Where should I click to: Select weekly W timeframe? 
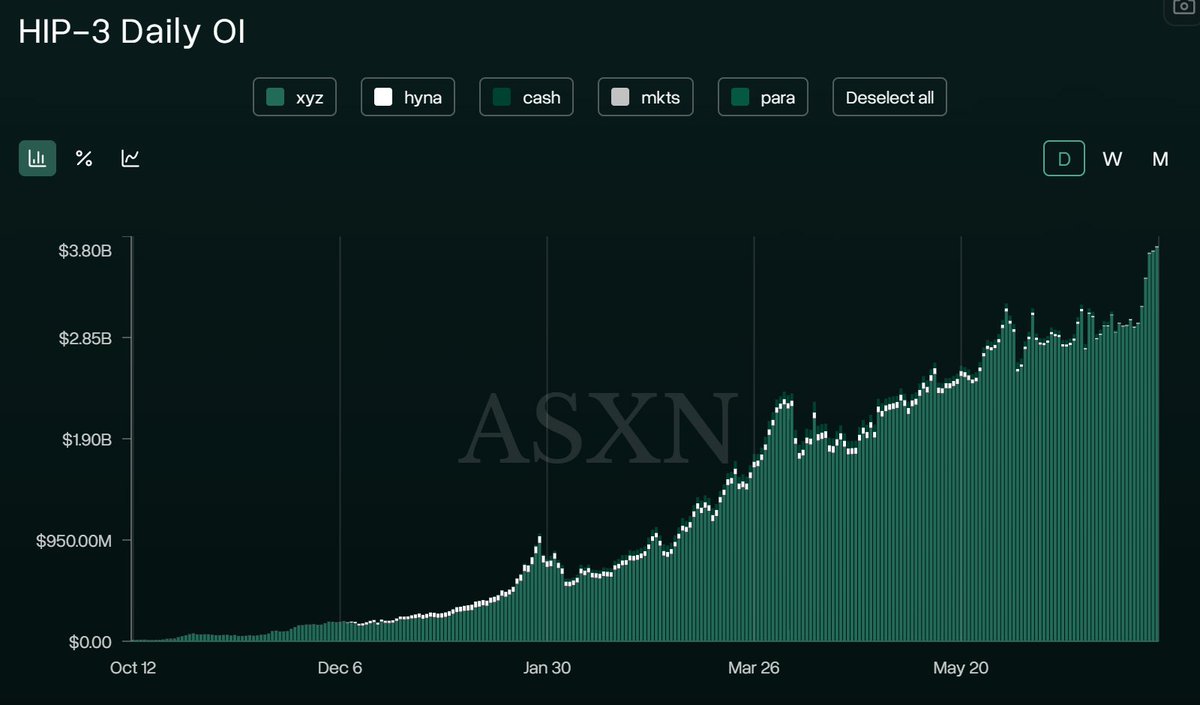click(x=1112, y=159)
